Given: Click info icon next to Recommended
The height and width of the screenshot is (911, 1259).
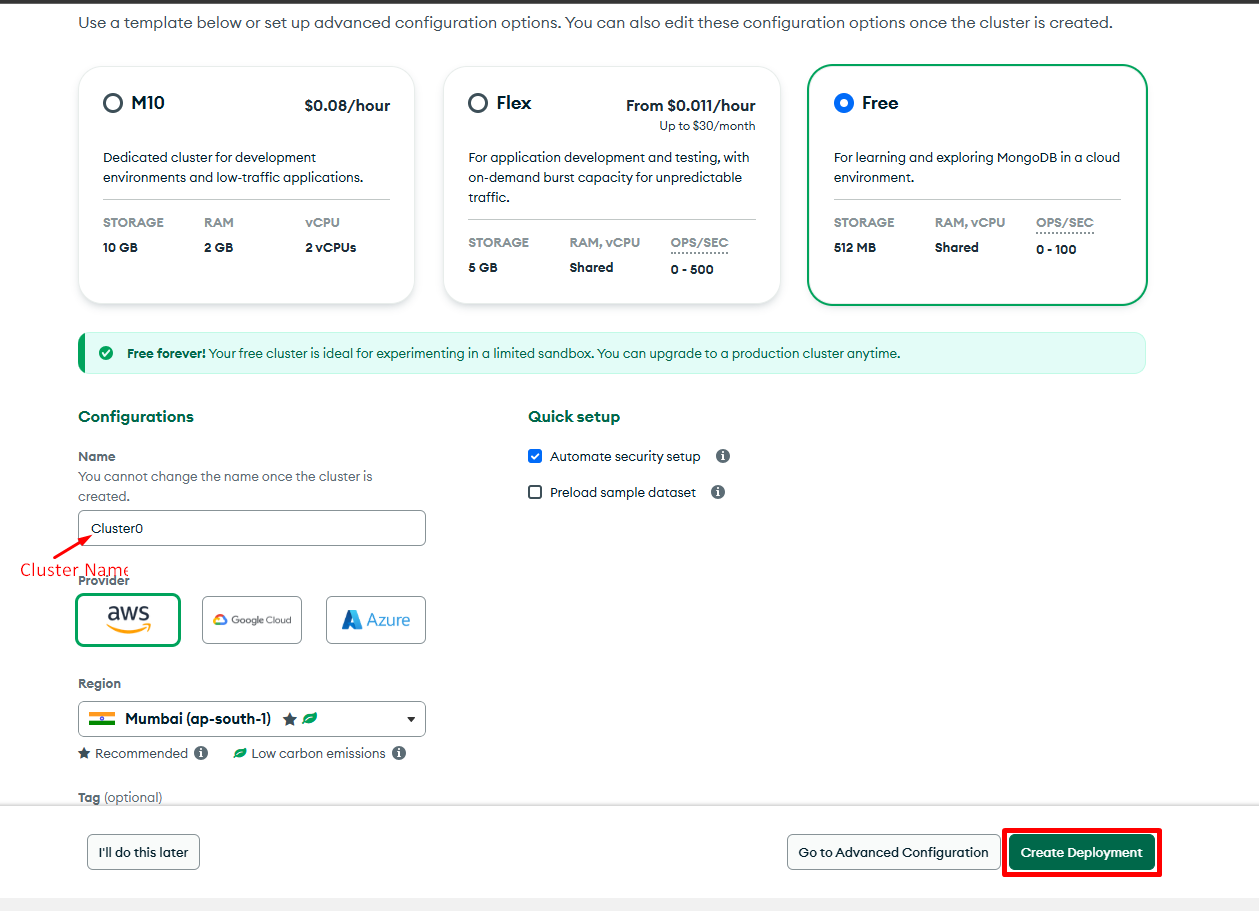Looking at the screenshot, I should click(201, 753).
